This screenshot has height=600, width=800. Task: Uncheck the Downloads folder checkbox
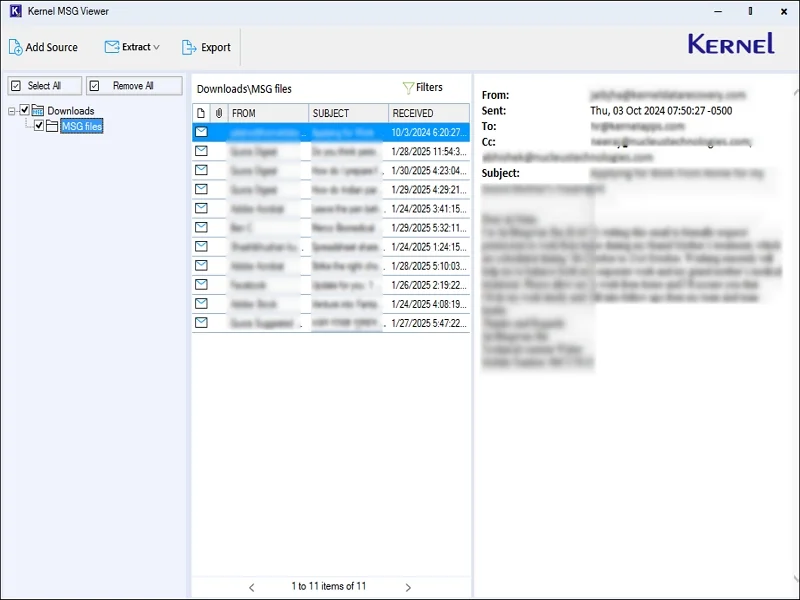pos(23,110)
